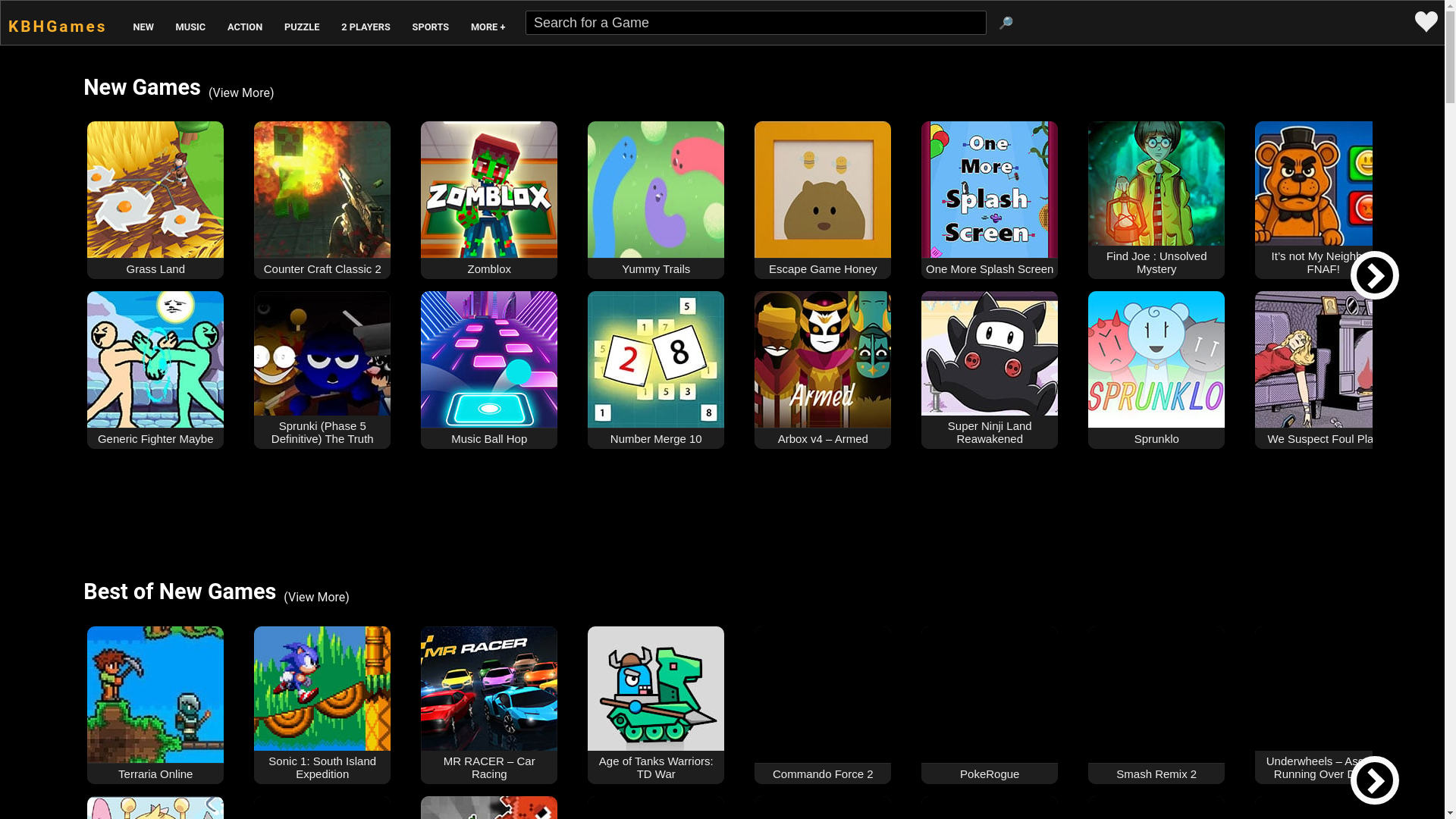This screenshot has height=819, width=1456.
Task: Open the Counter Craft Classic 2 thumbnail
Action: 322,190
